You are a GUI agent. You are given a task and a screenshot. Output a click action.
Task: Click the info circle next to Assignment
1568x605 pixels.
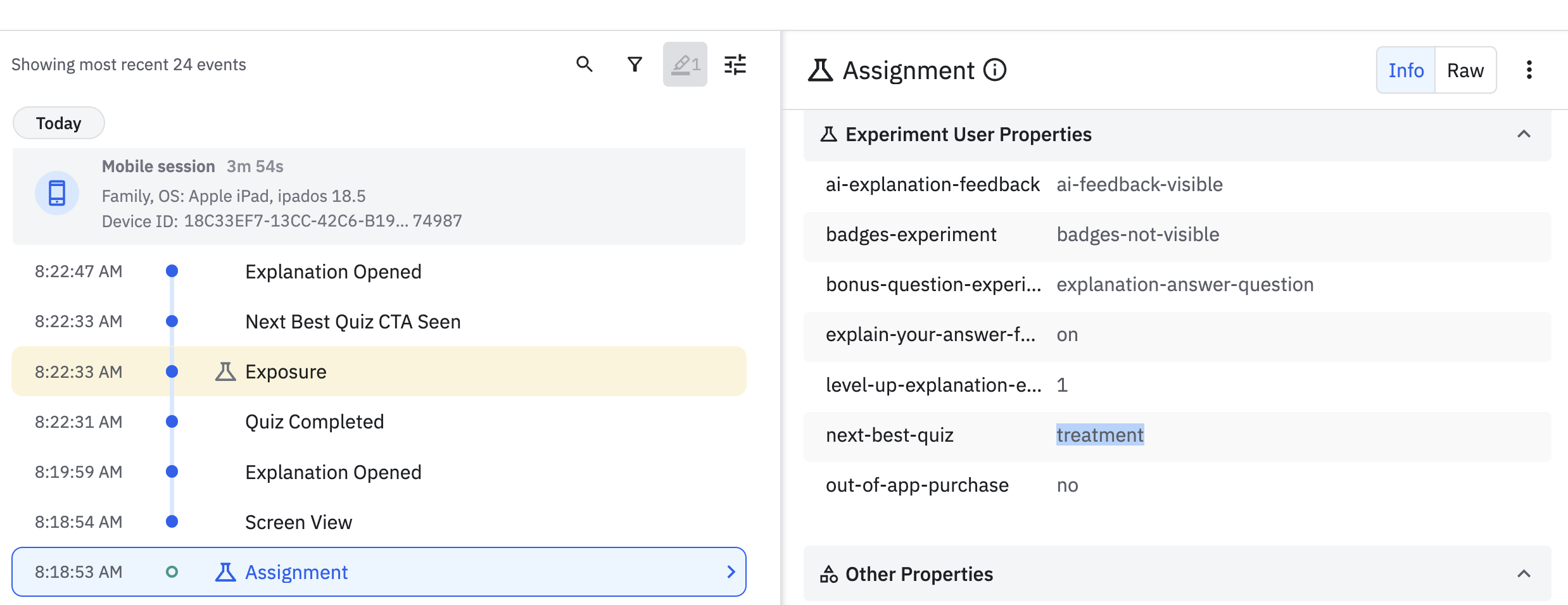tap(995, 70)
